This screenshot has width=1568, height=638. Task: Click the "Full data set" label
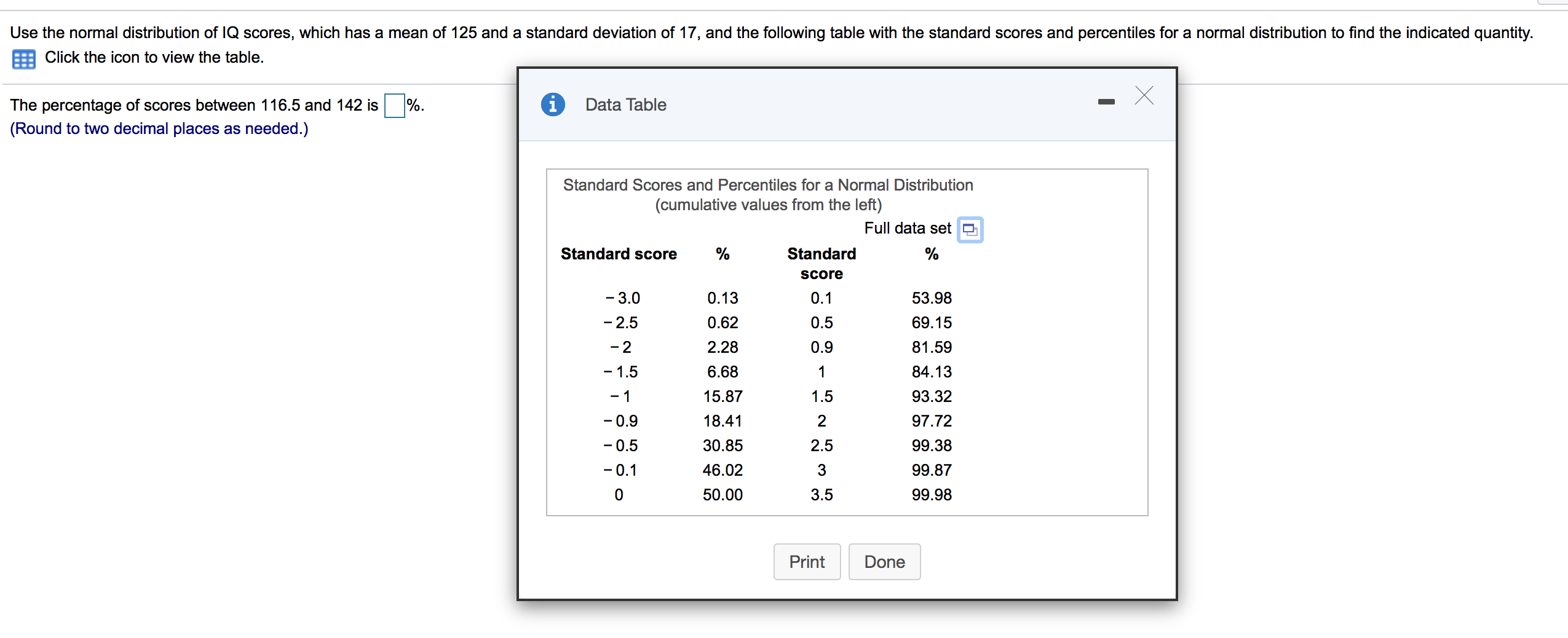point(907,229)
